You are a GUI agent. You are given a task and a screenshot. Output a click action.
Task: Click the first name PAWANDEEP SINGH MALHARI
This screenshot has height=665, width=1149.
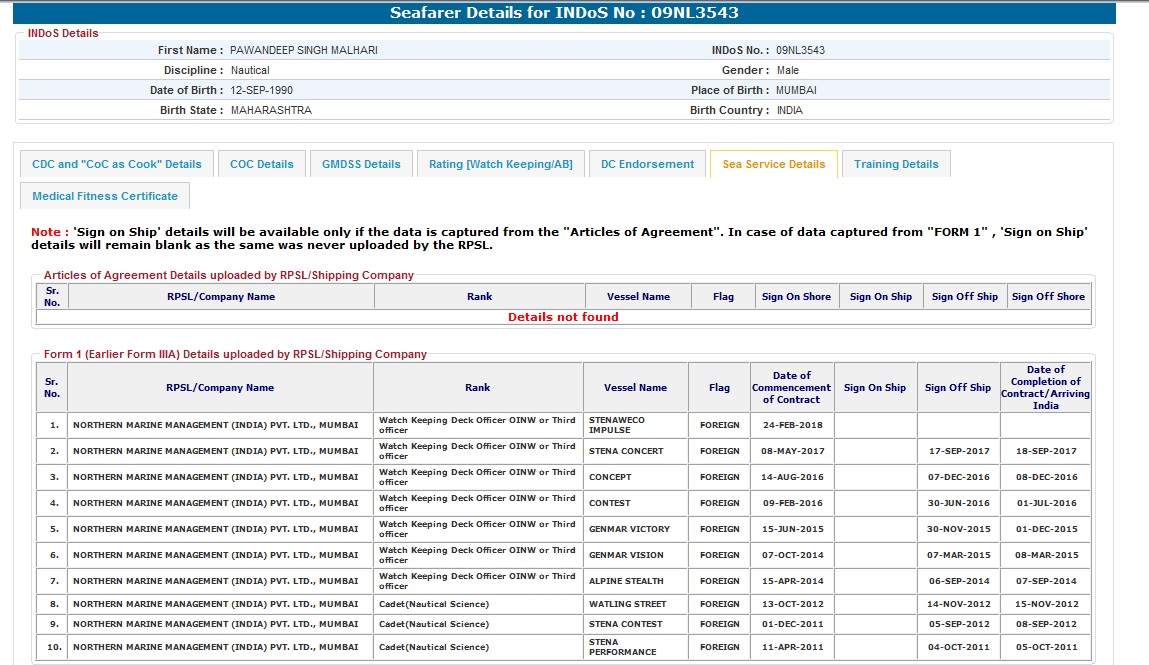(304, 50)
